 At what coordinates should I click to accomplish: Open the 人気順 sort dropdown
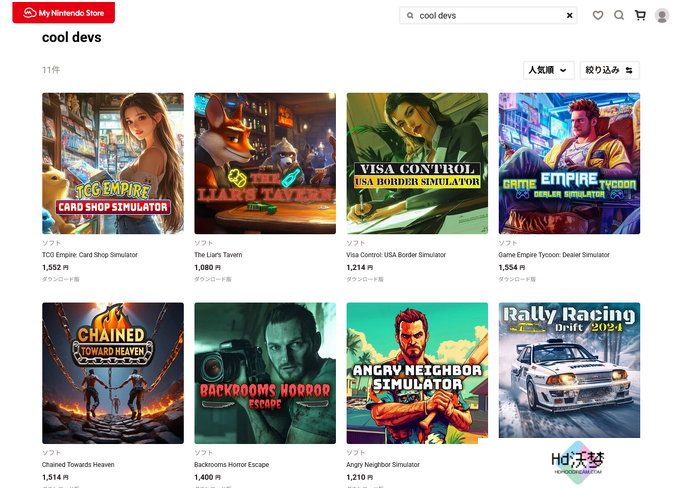549,70
